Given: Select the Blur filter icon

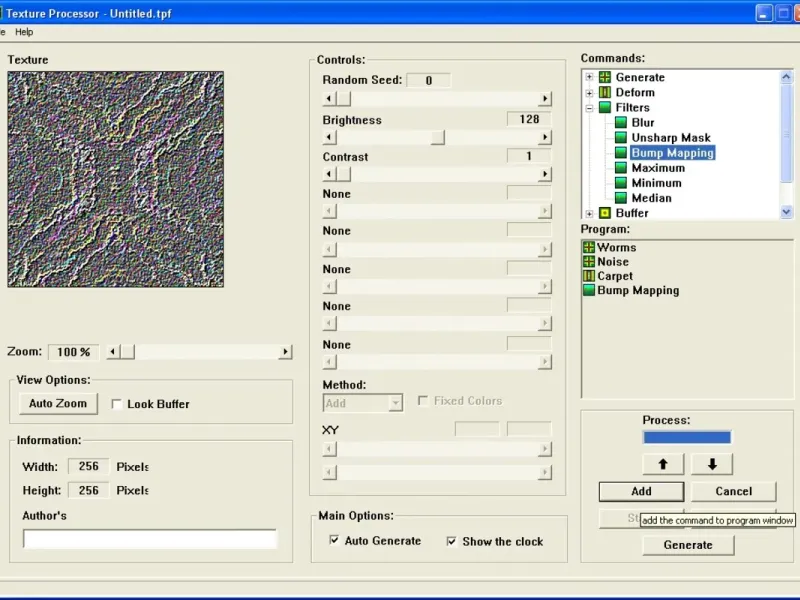Looking at the screenshot, I should click(x=620, y=123).
